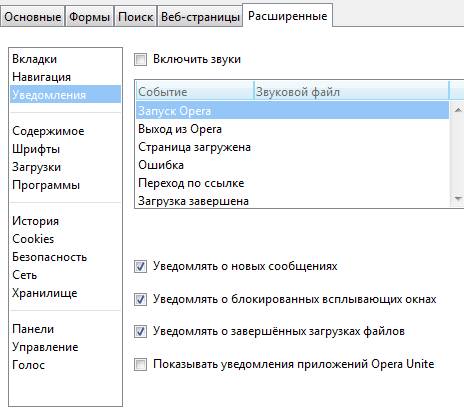Enable Показывать уведомления приложений Opera Unite
This screenshot has width=464, height=417.
click(140, 364)
